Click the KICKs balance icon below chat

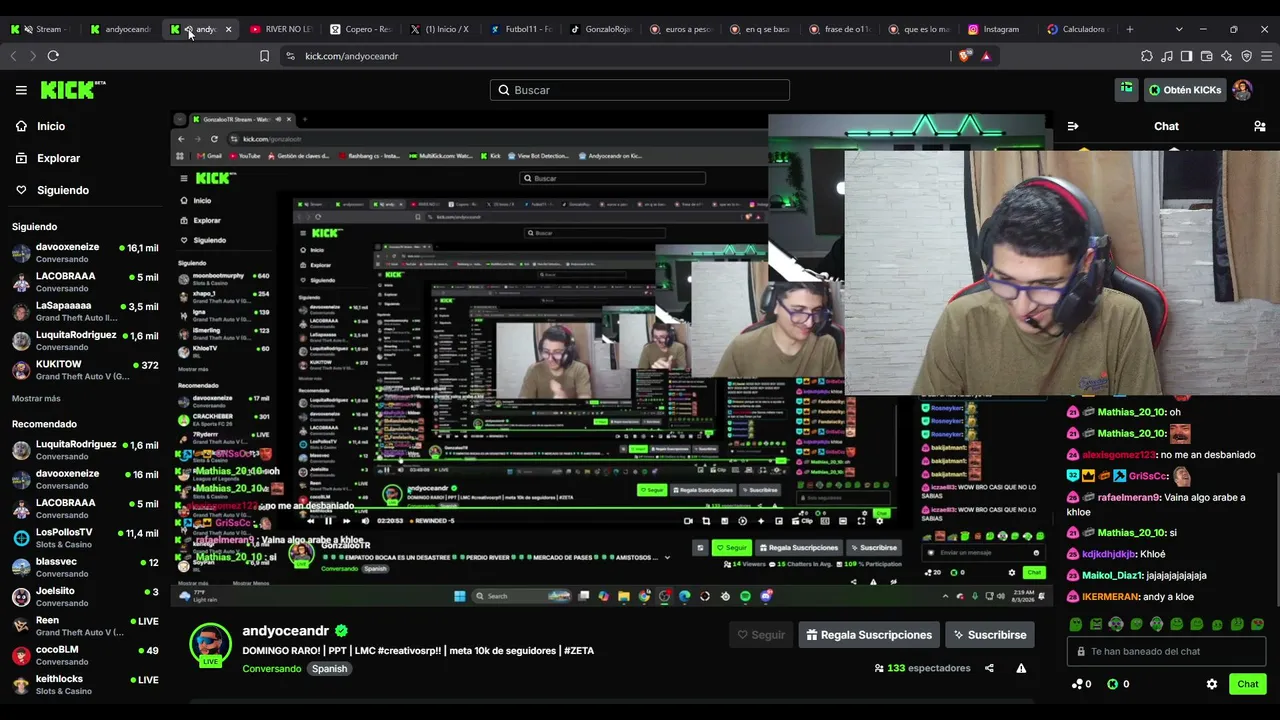point(1112,684)
